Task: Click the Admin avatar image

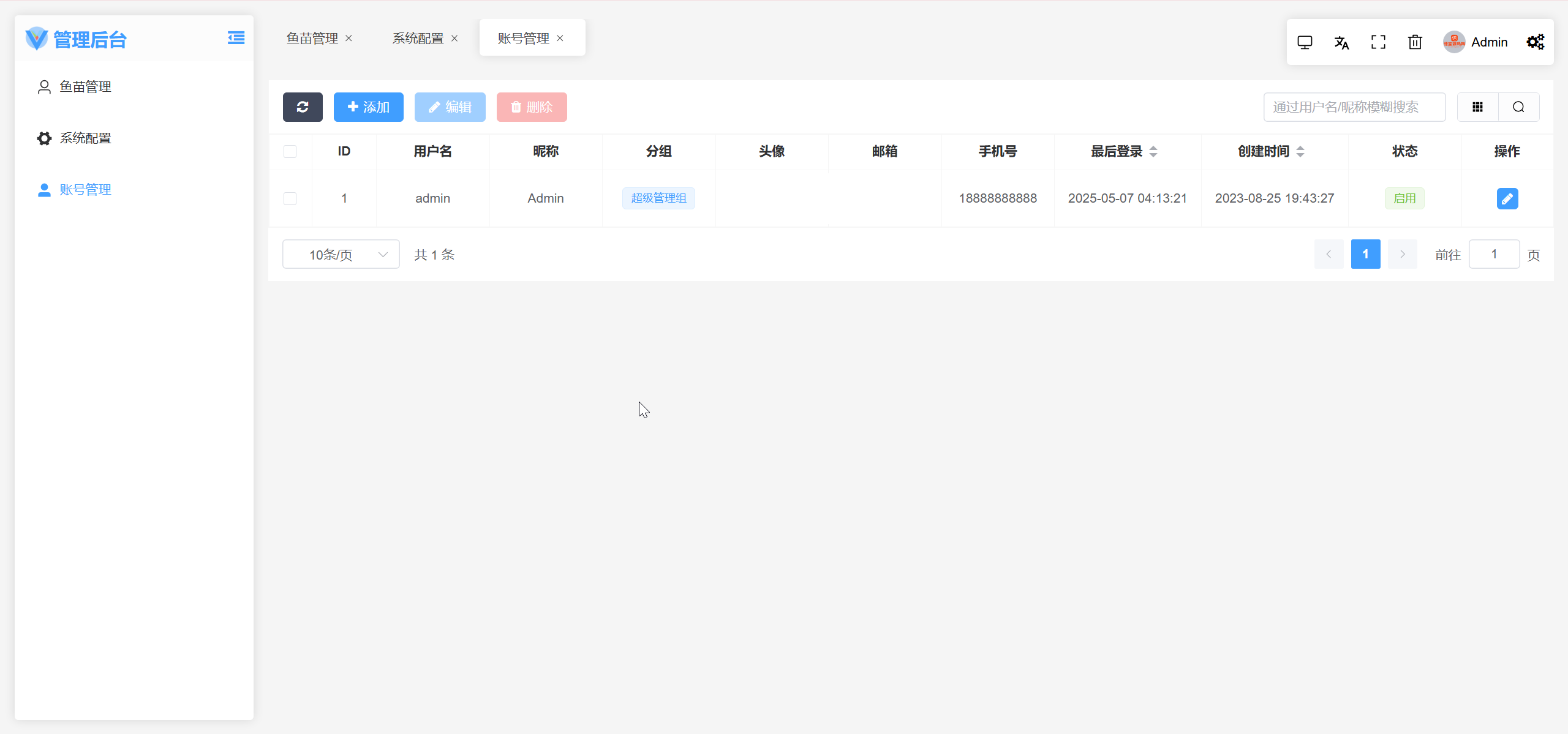Action: point(1454,42)
